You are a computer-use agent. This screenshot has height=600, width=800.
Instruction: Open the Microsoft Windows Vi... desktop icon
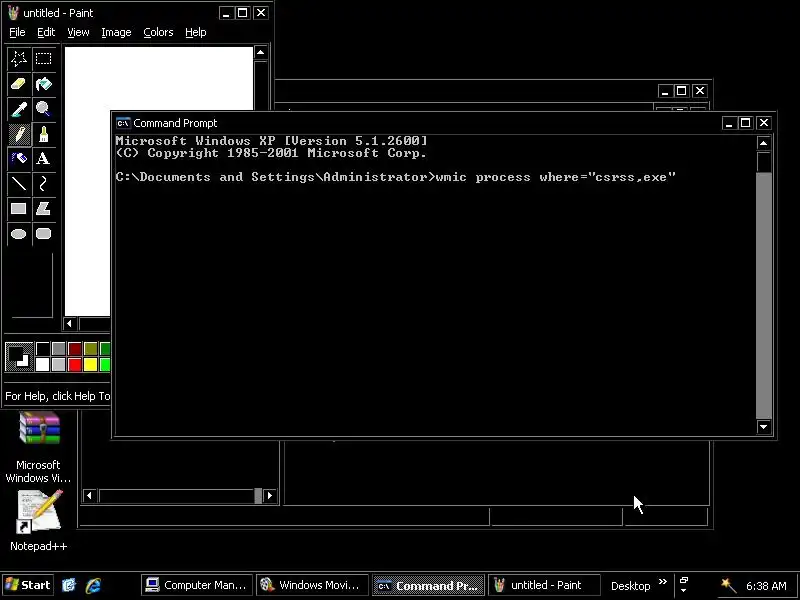point(39,447)
